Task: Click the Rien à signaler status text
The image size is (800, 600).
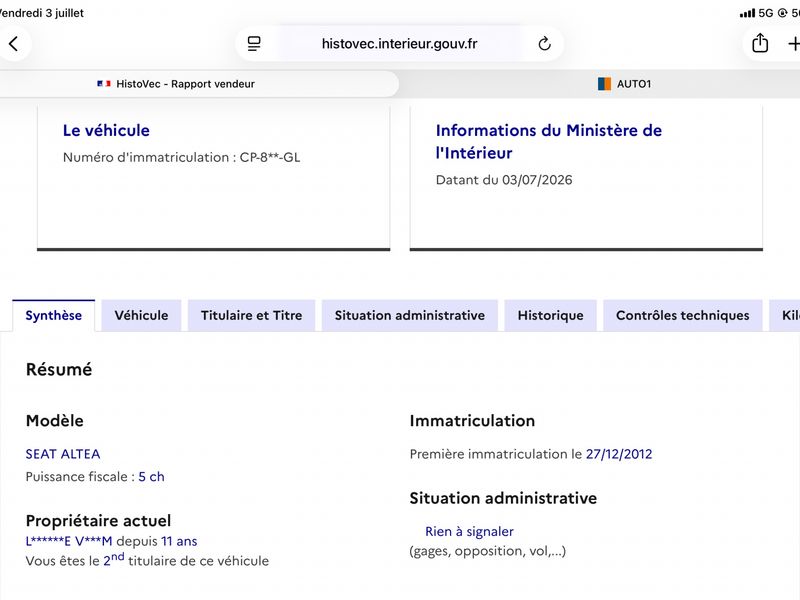Action: pos(469,532)
